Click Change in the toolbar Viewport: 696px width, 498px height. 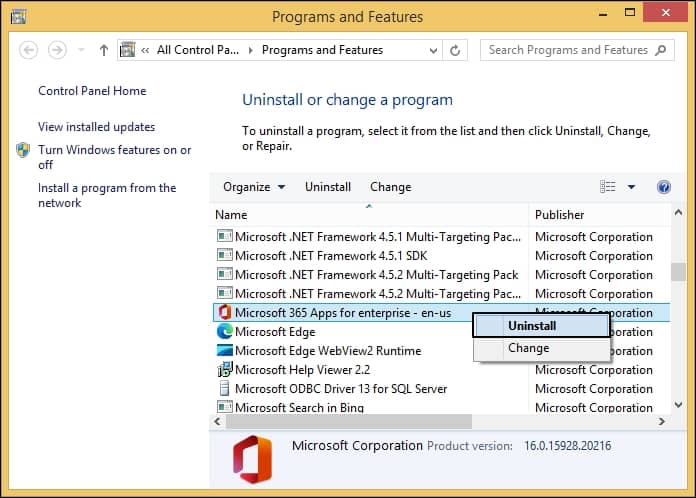pos(391,187)
